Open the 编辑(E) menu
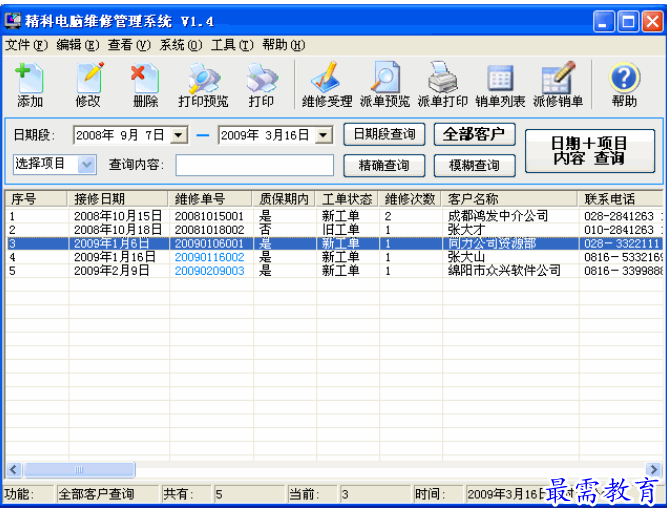The height and width of the screenshot is (522, 667). tap(78, 45)
